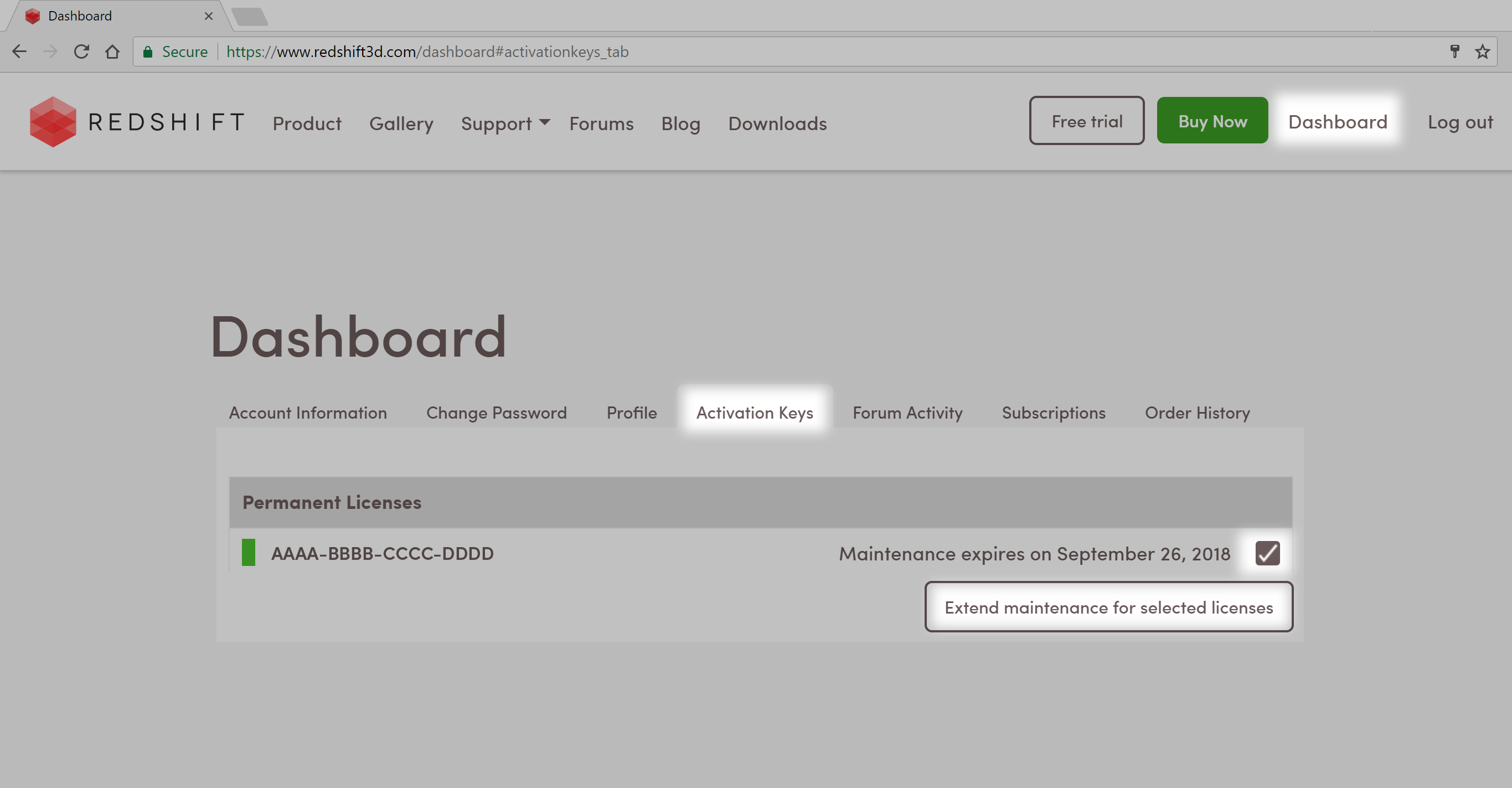
Task: Click the Redshift red cube logo
Action: pos(53,121)
